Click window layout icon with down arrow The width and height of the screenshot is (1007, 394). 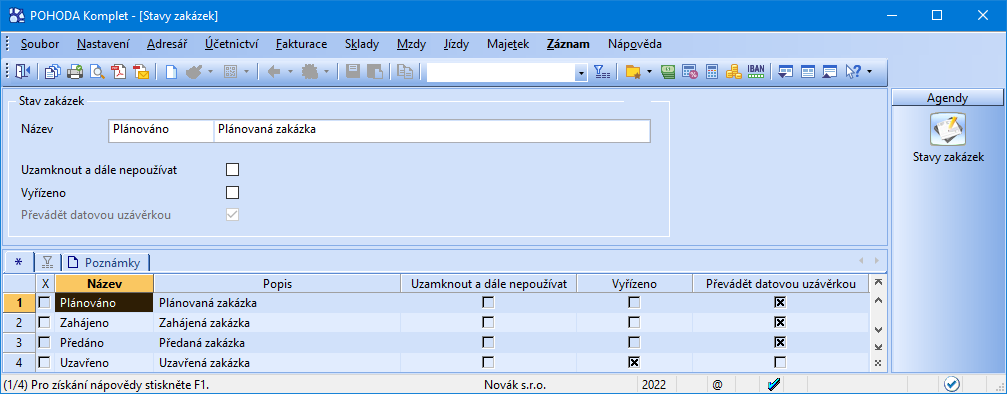pyautogui.click(x=785, y=72)
